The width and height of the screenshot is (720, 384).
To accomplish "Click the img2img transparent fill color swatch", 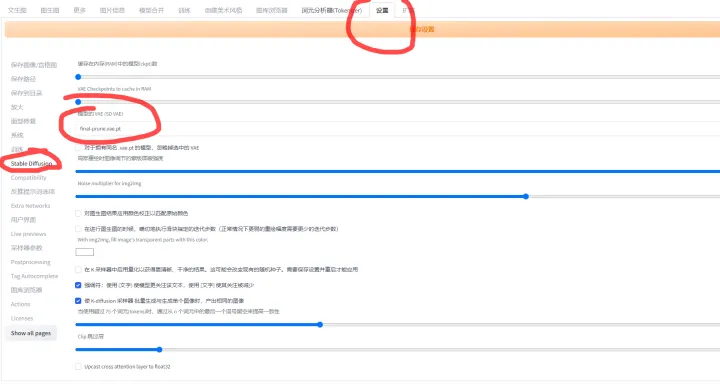I will pyautogui.click(x=84, y=252).
